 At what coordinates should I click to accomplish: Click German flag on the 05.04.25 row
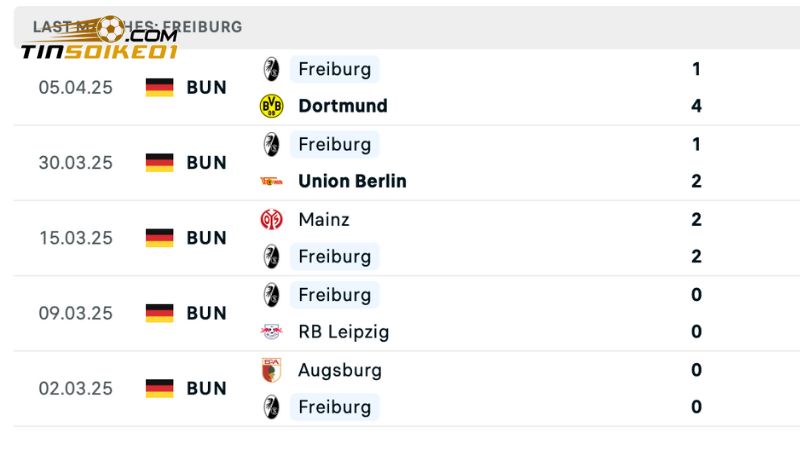pyautogui.click(x=159, y=87)
